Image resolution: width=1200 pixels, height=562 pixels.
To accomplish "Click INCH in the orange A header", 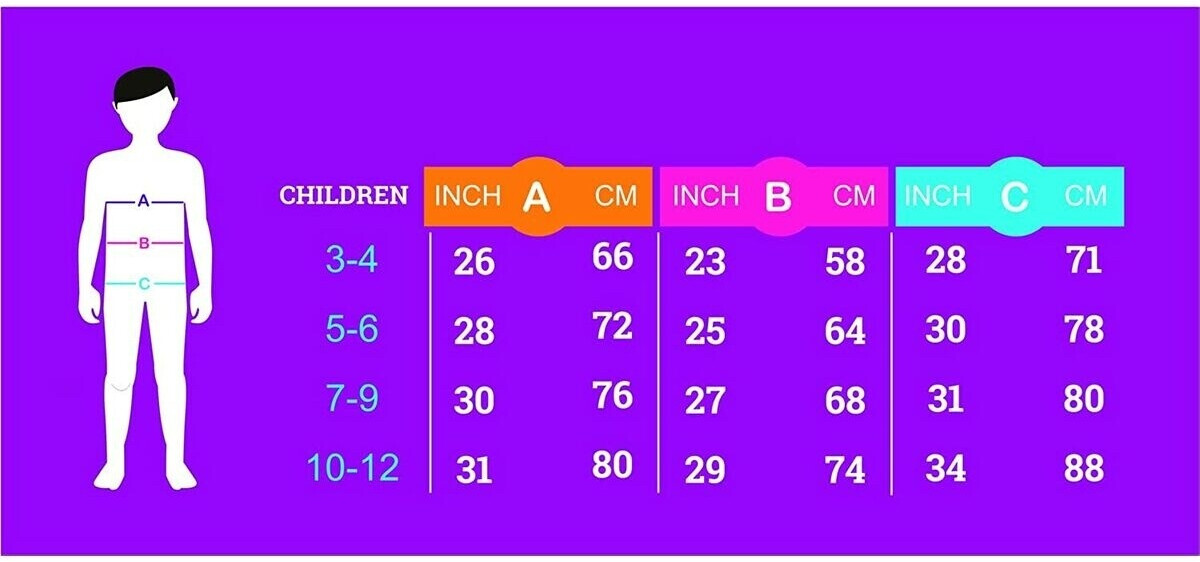I will (467, 196).
